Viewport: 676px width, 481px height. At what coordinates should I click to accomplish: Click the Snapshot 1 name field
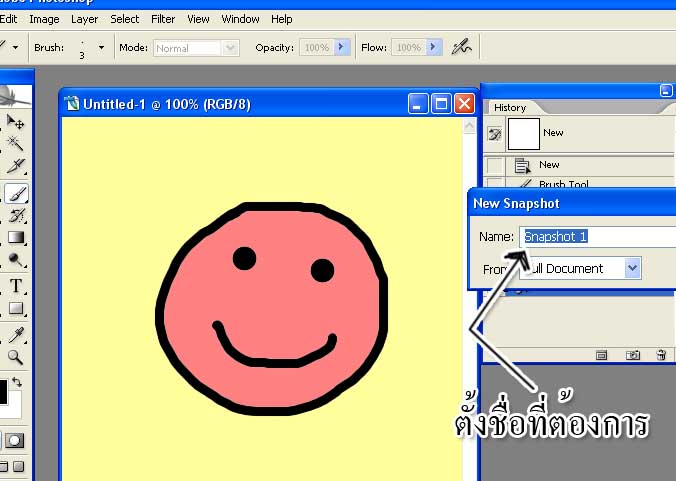point(598,237)
